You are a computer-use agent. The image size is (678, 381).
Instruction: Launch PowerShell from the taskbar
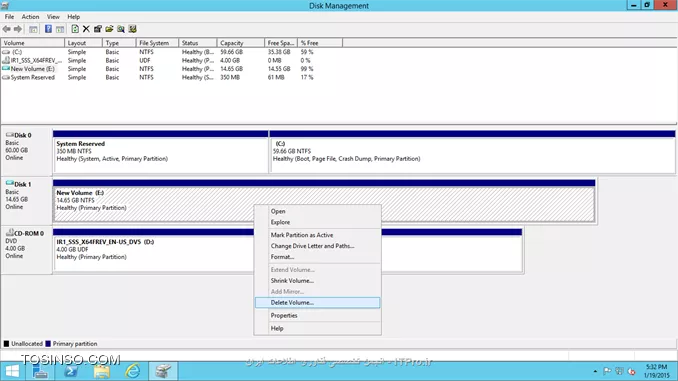pyautogui.click(x=71, y=371)
